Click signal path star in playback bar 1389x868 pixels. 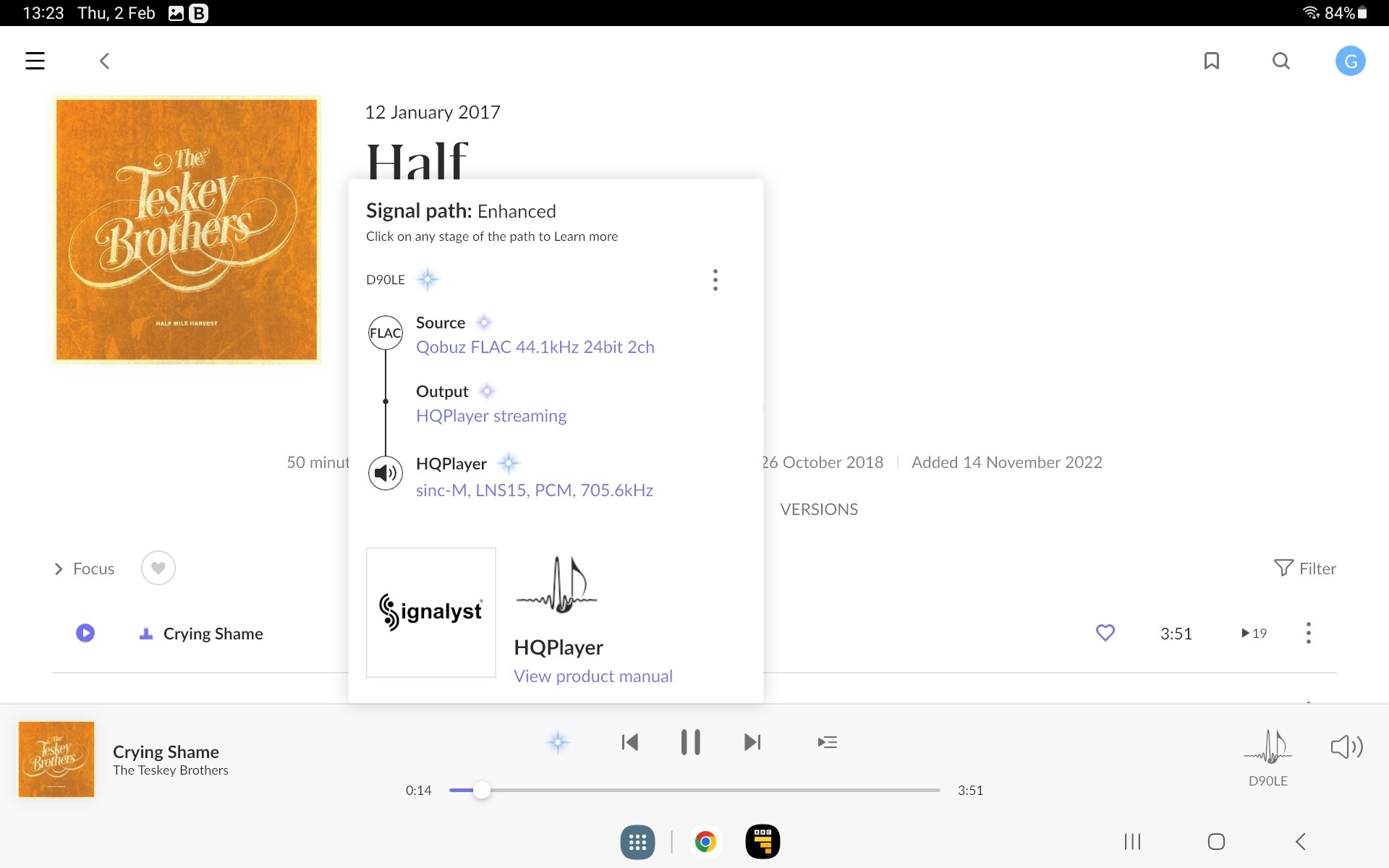[x=558, y=742]
